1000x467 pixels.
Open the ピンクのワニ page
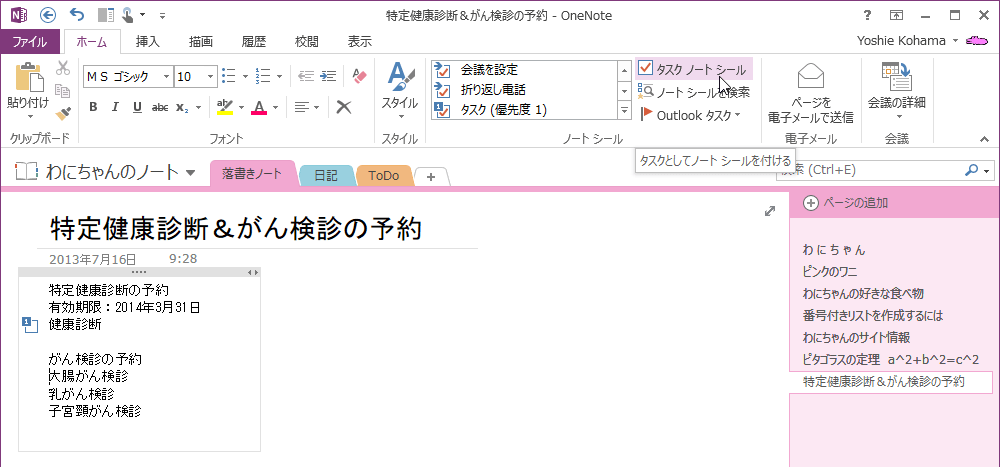click(830, 272)
